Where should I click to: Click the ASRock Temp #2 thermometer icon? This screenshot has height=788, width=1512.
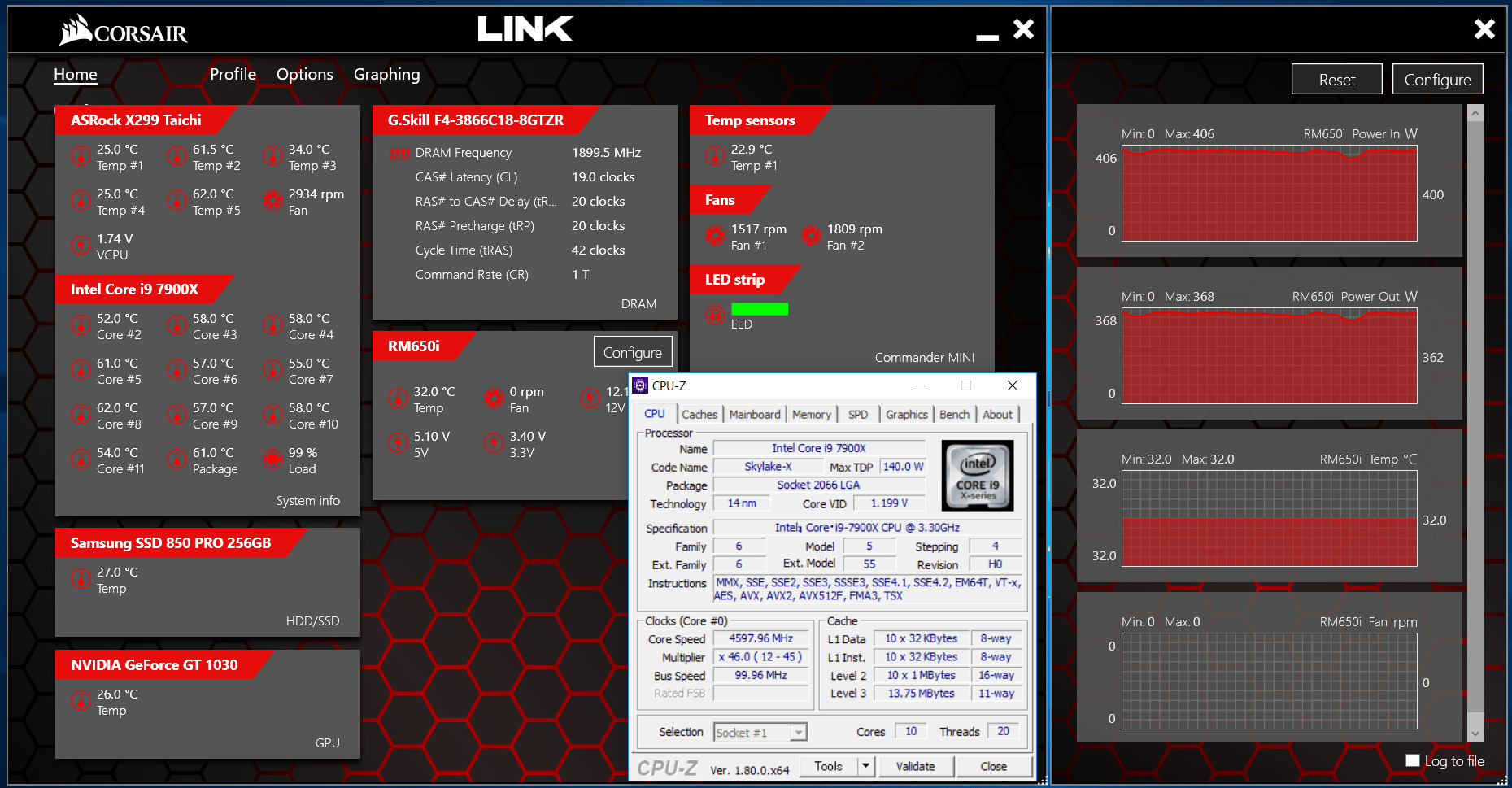click(x=176, y=155)
